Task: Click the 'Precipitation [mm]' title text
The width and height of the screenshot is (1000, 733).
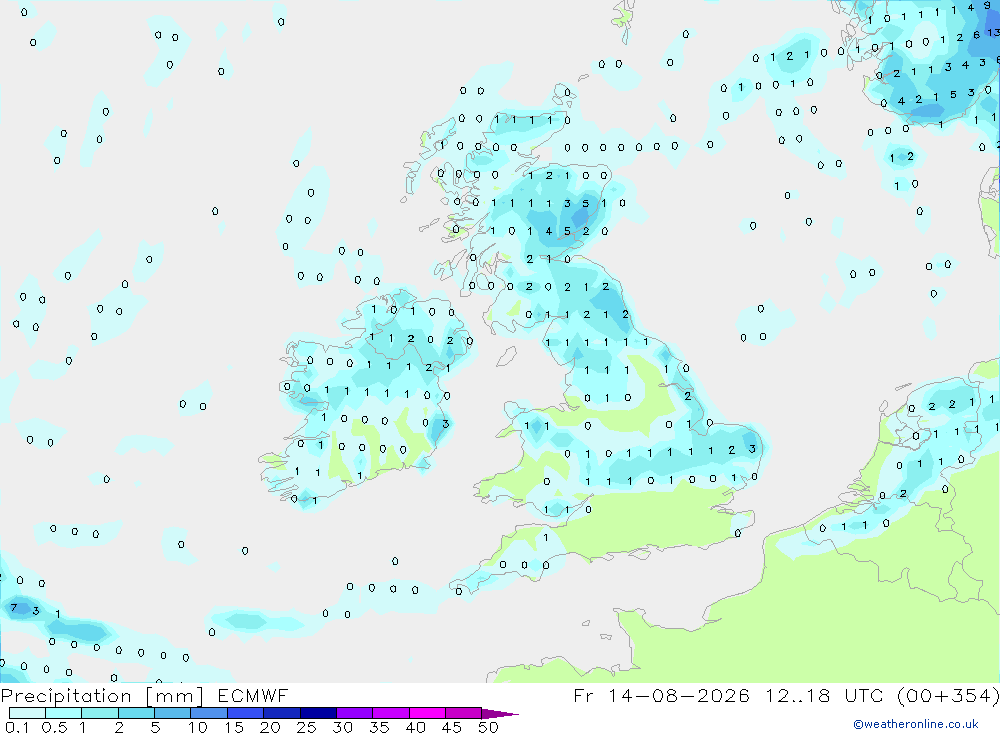Action: tap(102, 696)
